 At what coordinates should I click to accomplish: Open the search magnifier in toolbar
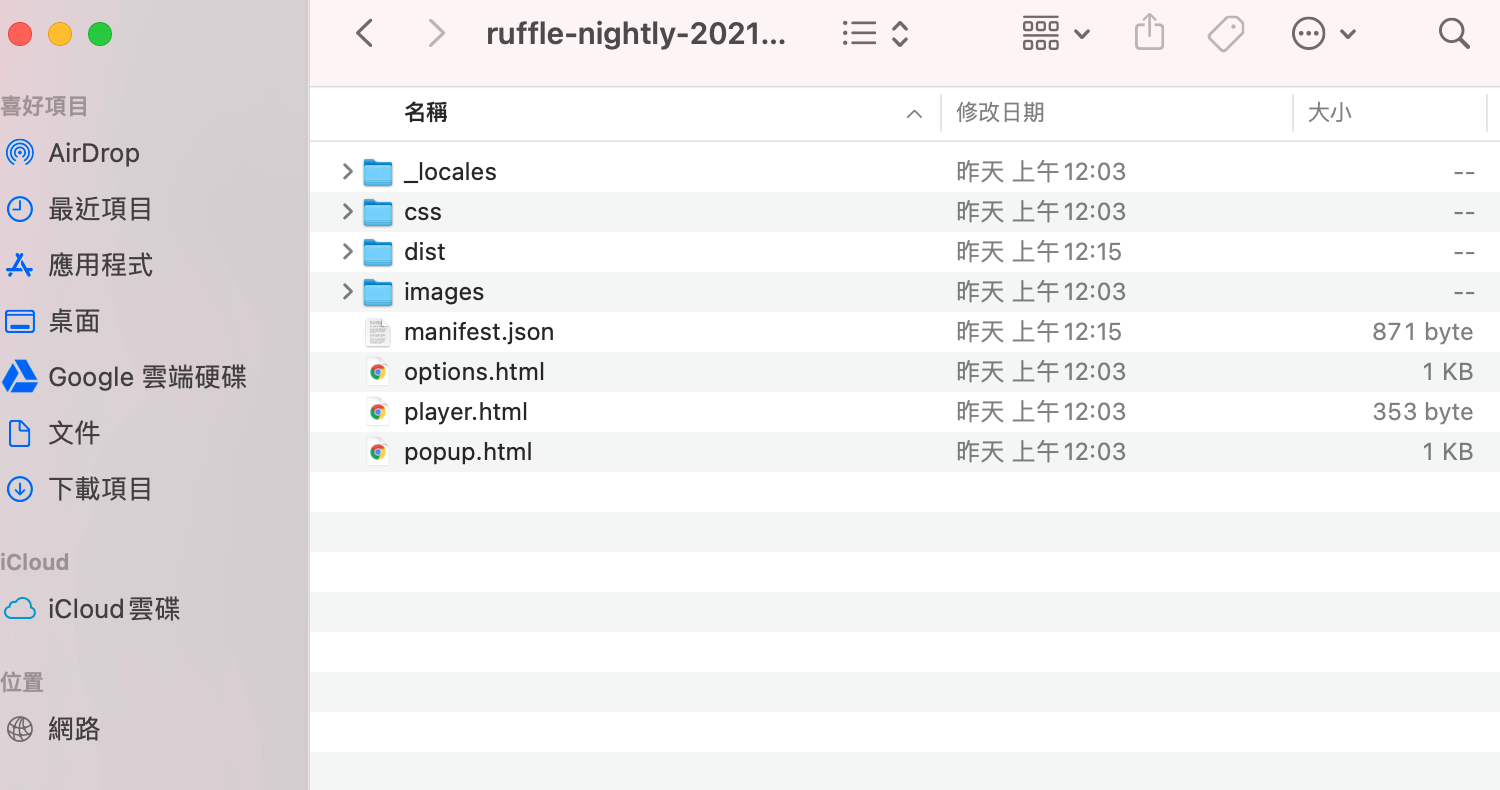1453,34
